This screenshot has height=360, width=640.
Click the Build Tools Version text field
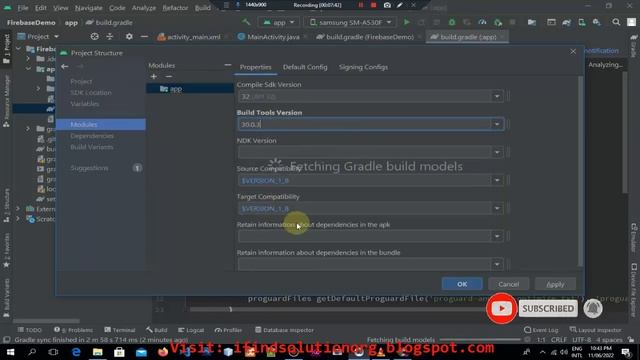pos(364,124)
